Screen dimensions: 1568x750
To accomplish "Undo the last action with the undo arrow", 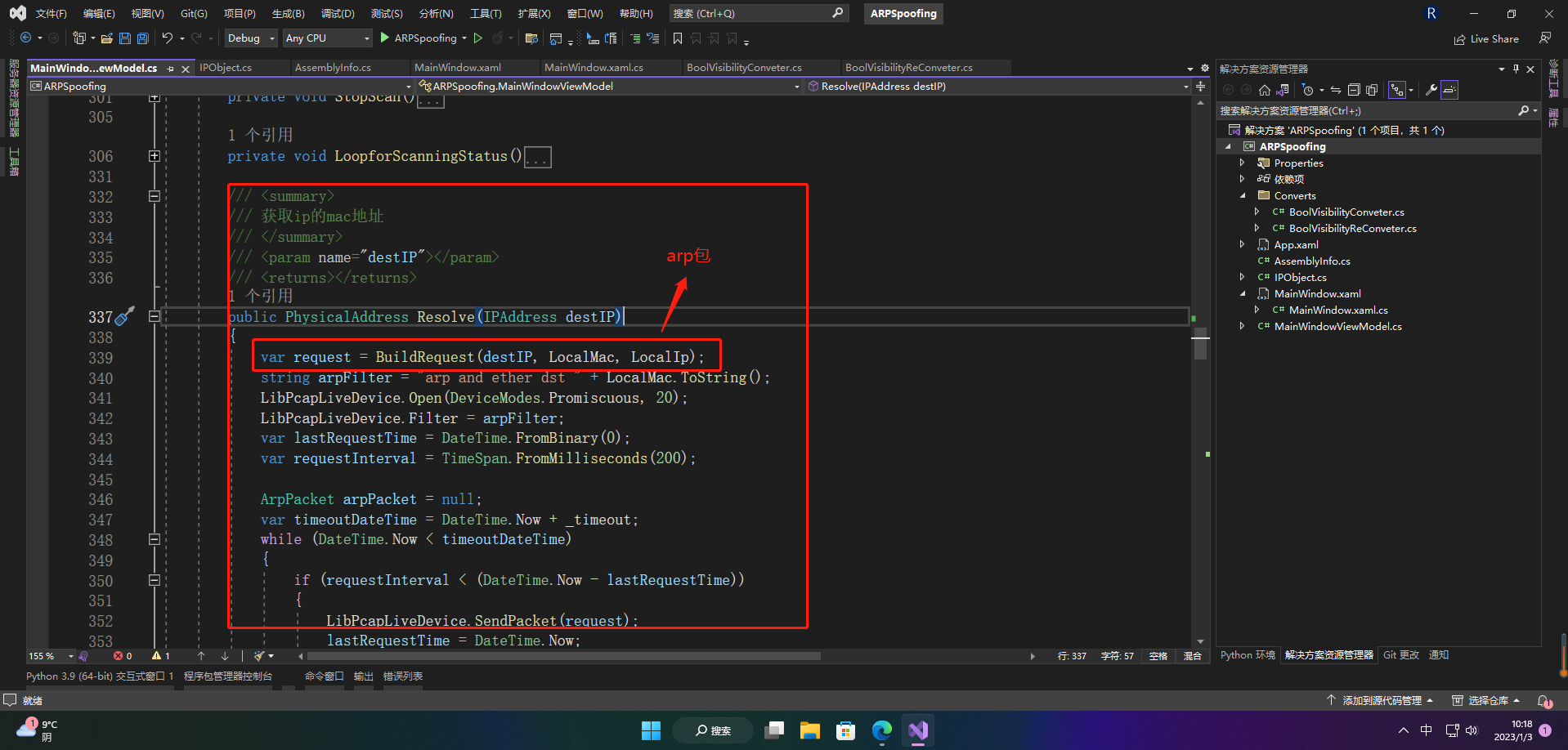I will (168, 38).
